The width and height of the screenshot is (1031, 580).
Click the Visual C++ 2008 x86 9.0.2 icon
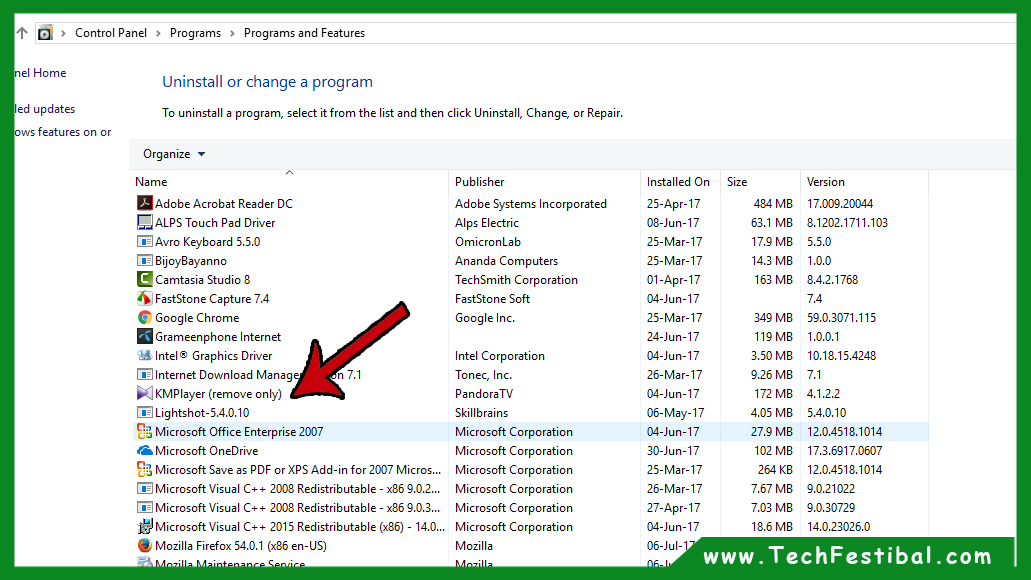pos(145,489)
